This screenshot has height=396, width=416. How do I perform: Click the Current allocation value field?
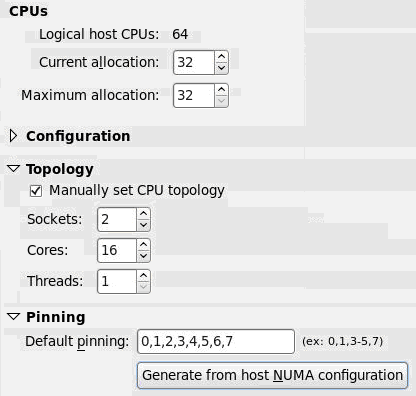(x=194, y=62)
